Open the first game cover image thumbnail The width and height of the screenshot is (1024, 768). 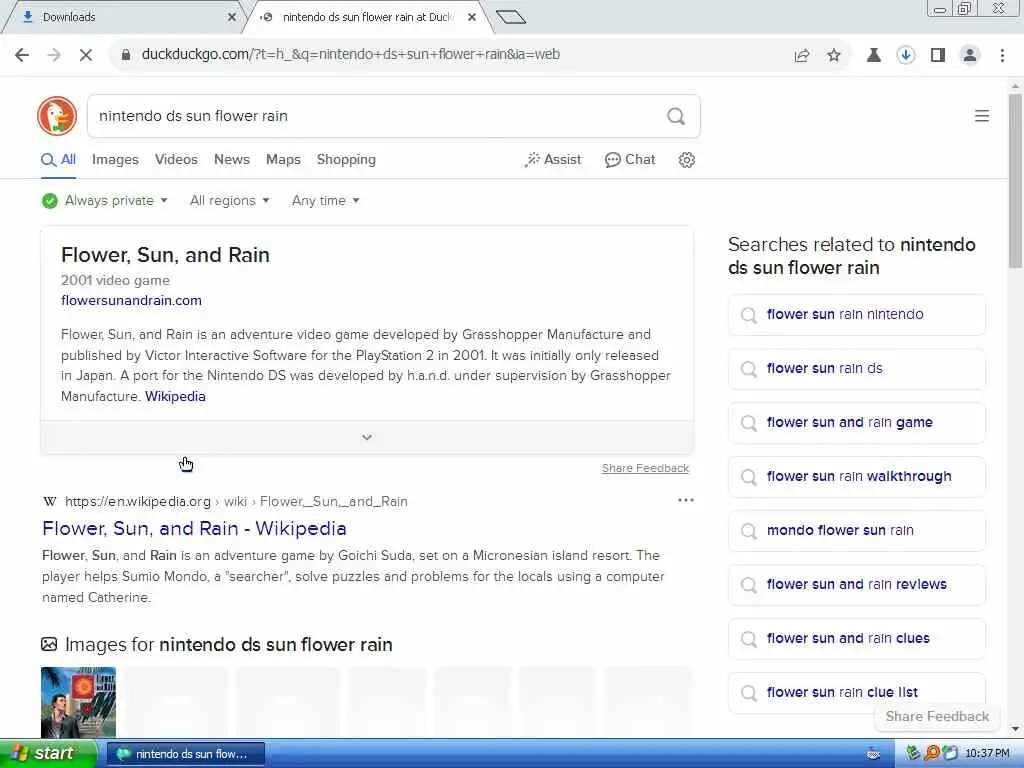[x=78, y=702]
